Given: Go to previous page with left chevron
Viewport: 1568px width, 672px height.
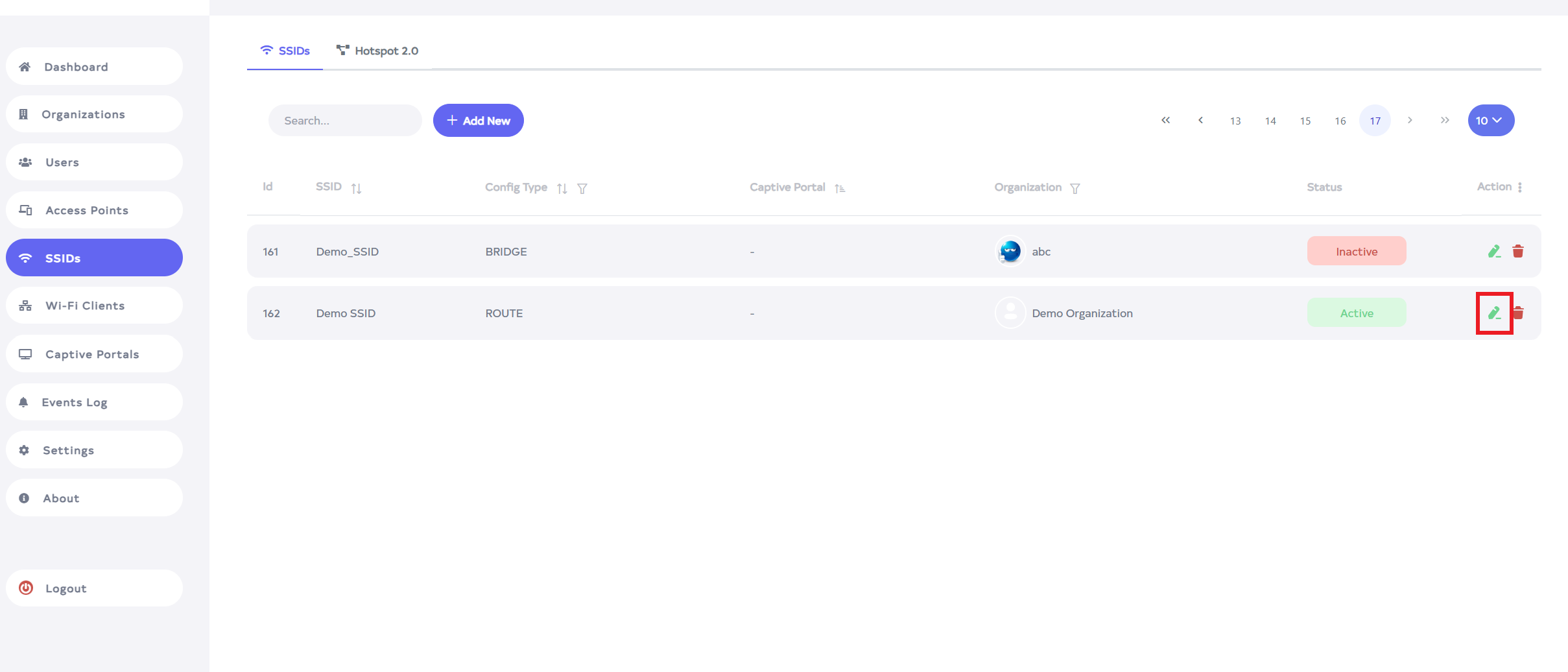Looking at the screenshot, I should pyautogui.click(x=1200, y=121).
